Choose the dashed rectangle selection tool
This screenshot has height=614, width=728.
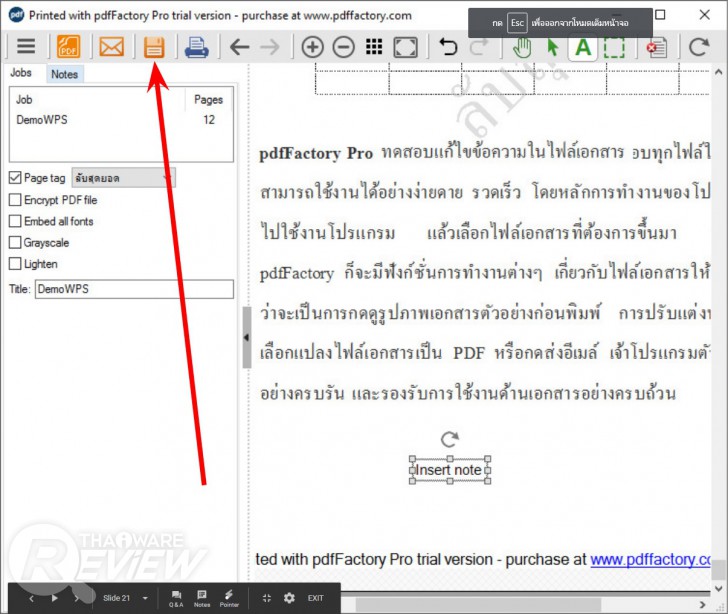click(614, 47)
